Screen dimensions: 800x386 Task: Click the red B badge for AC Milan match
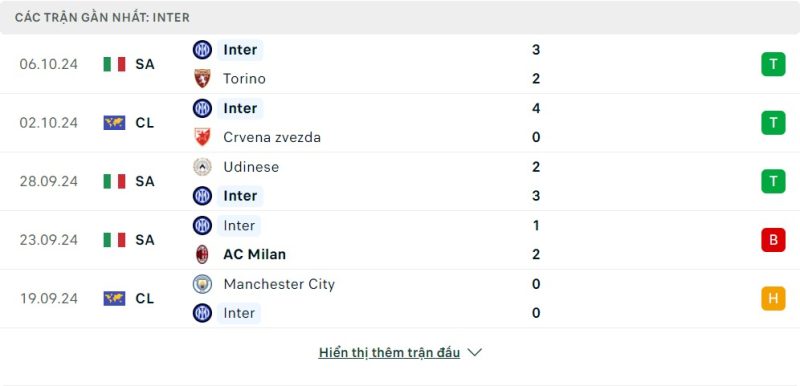coord(773,240)
